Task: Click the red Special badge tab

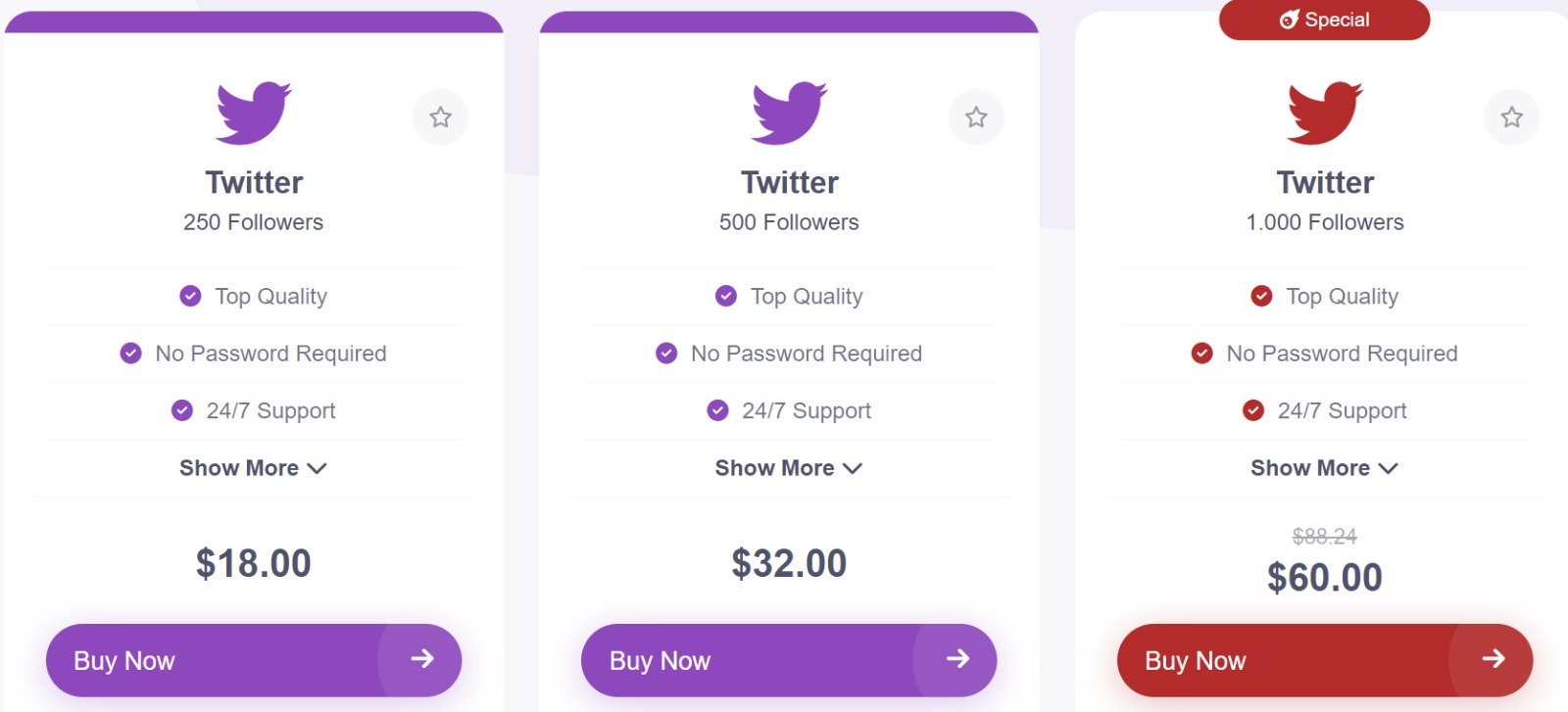Action: tap(1325, 20)
